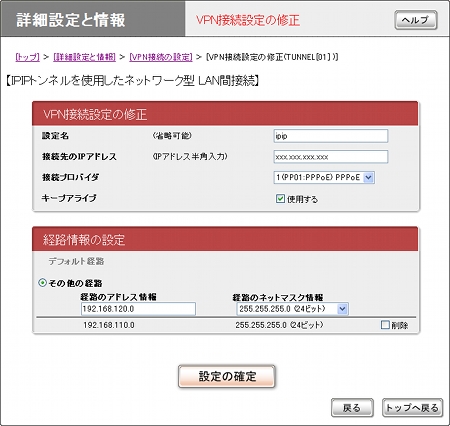The image size is (450, 426).
Task: Click the 192.168.110.0 route entry text
Action: (x=109, y=325)
